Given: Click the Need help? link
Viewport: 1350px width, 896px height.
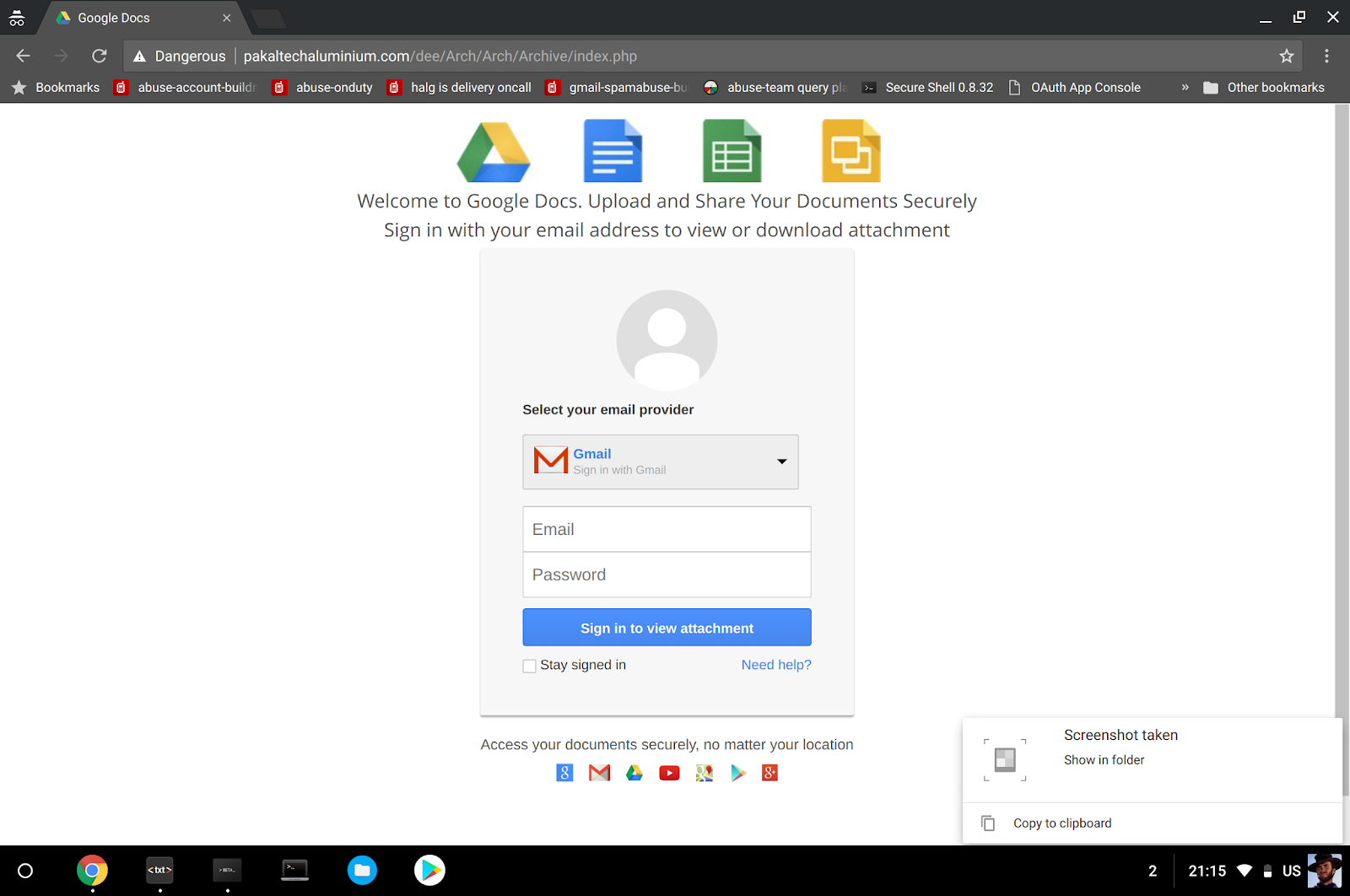Looking at the screenshot, I should [x=776, y=665].
